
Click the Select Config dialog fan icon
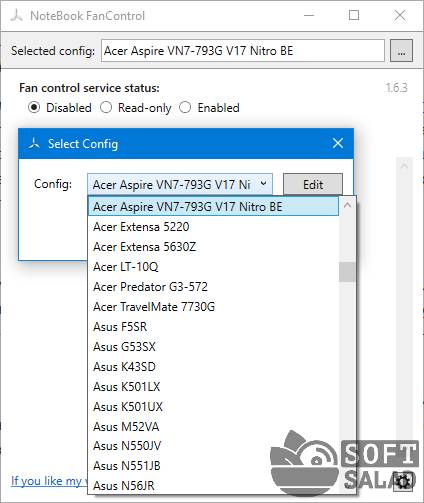point(34,143)
